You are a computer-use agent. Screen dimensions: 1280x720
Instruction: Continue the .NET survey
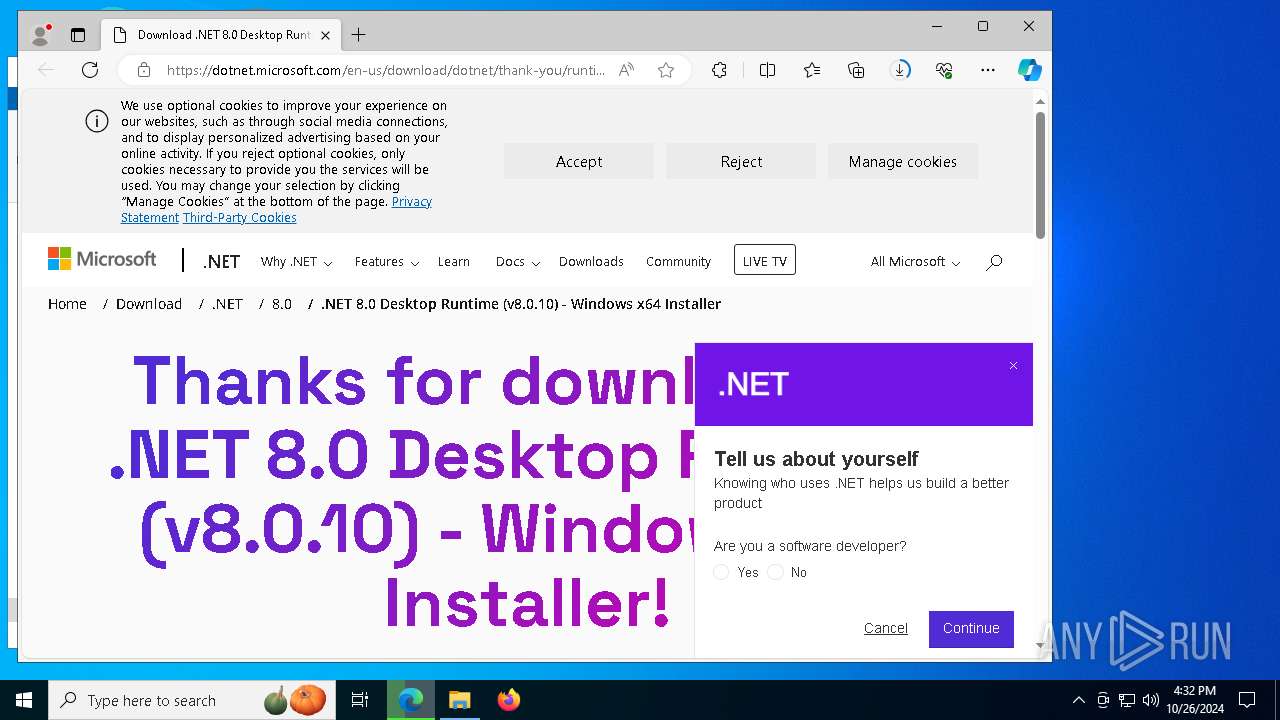click(971, 628)
